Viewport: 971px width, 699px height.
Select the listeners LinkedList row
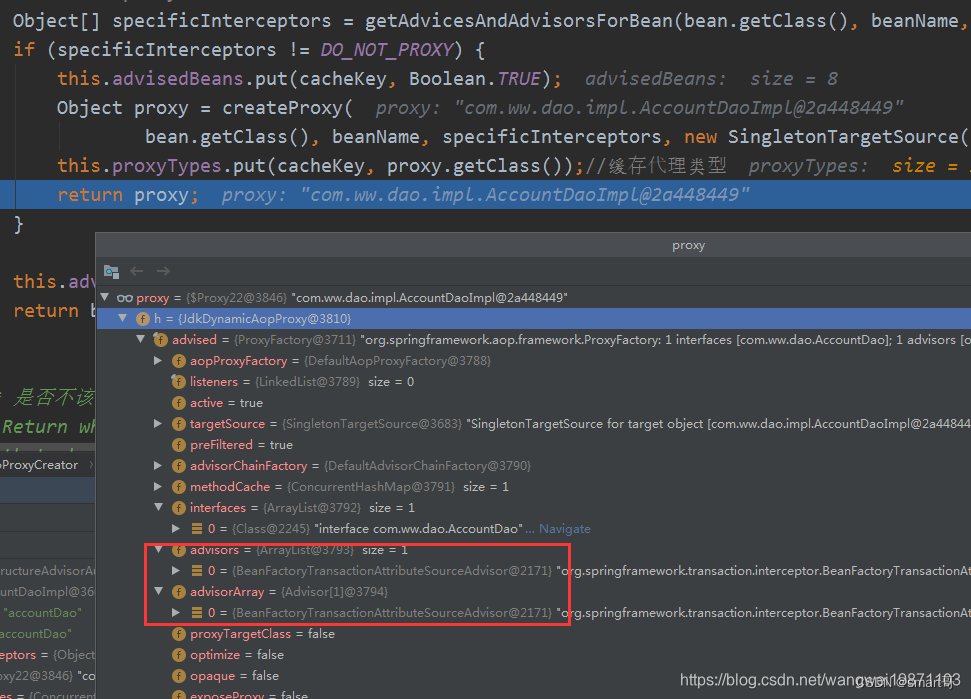(534, 382)
